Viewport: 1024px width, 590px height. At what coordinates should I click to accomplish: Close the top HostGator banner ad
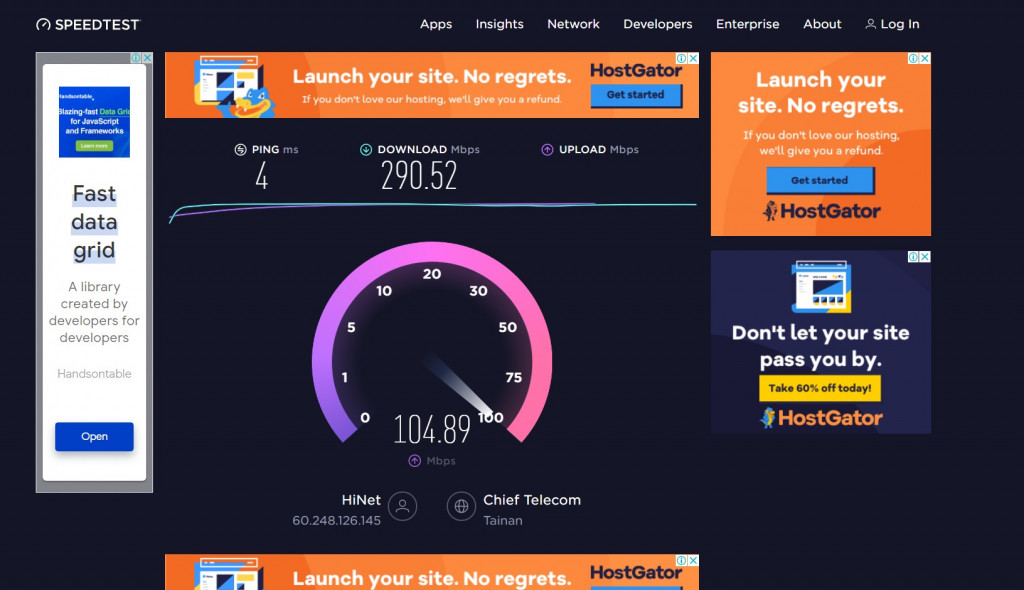click(694, 58)
